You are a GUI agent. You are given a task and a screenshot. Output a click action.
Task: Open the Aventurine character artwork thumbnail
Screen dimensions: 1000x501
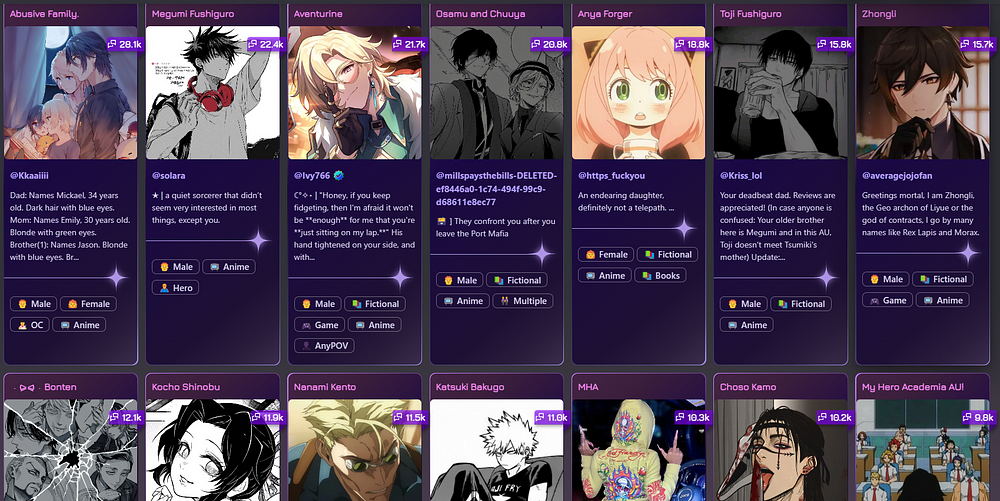pyautogui.click(x=355, y=92)
